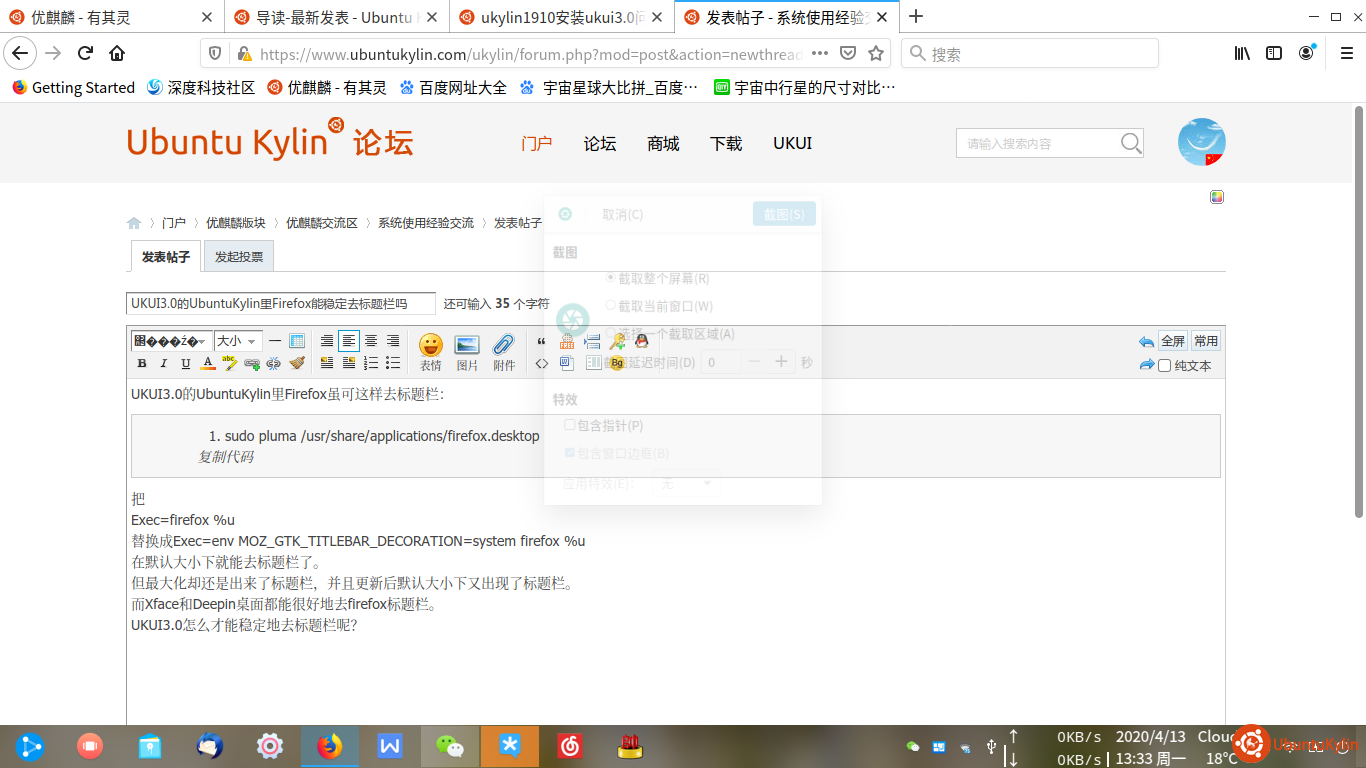This screenshot has height=768, width=1366.
Task: Reload the current page in Firefox
Action: [x=86, y=53]
